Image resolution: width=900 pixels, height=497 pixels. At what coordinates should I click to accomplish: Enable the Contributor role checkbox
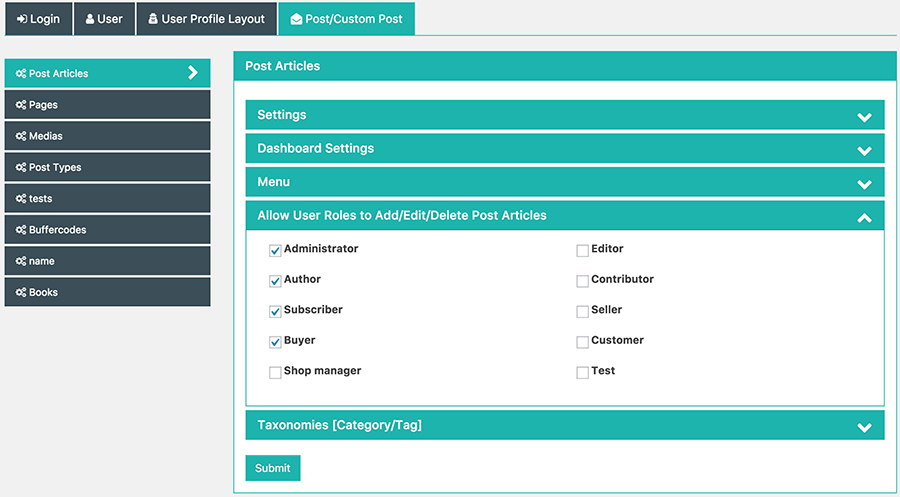point(583,281)
